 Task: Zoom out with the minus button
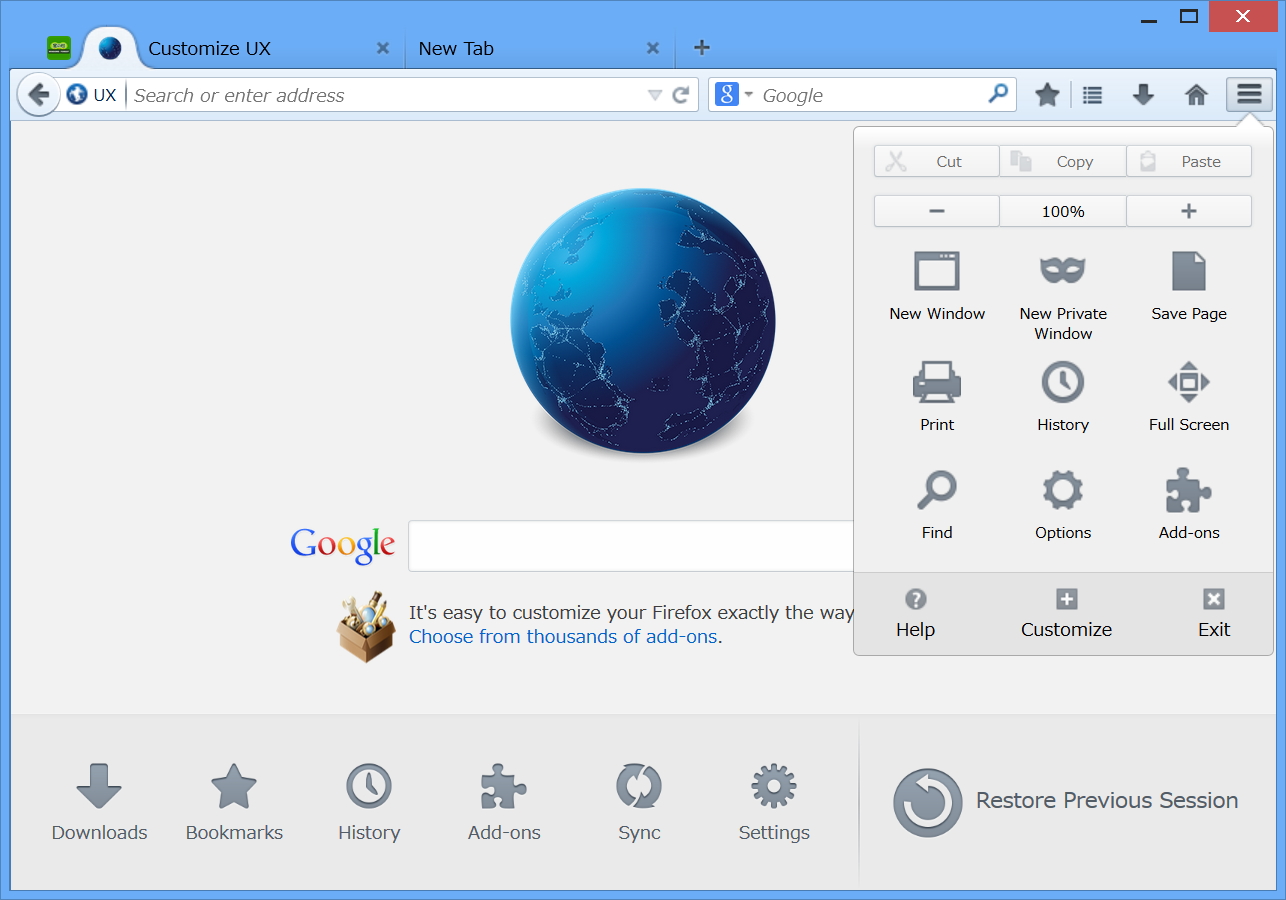pos(937,211)
